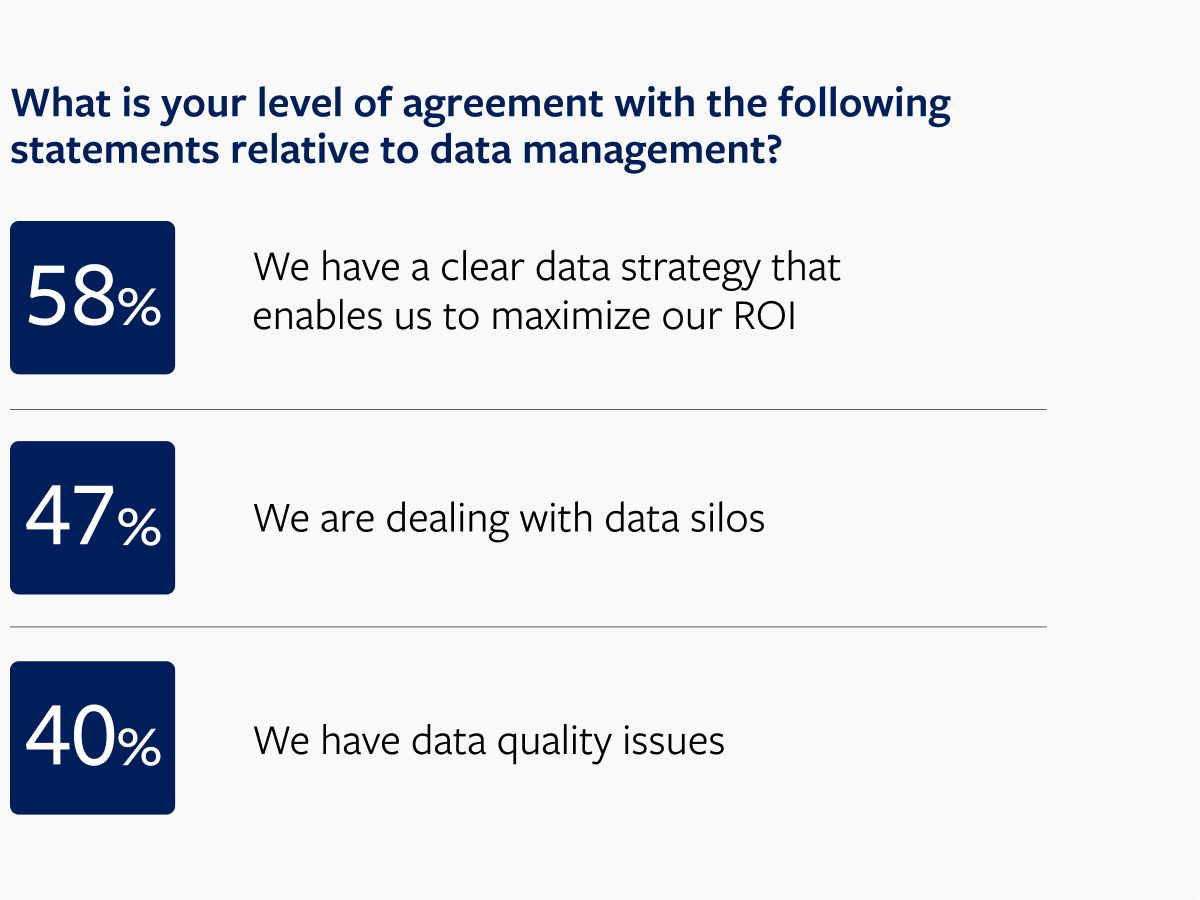Select heading line 'statements relative to data management?'

point(395,149)
